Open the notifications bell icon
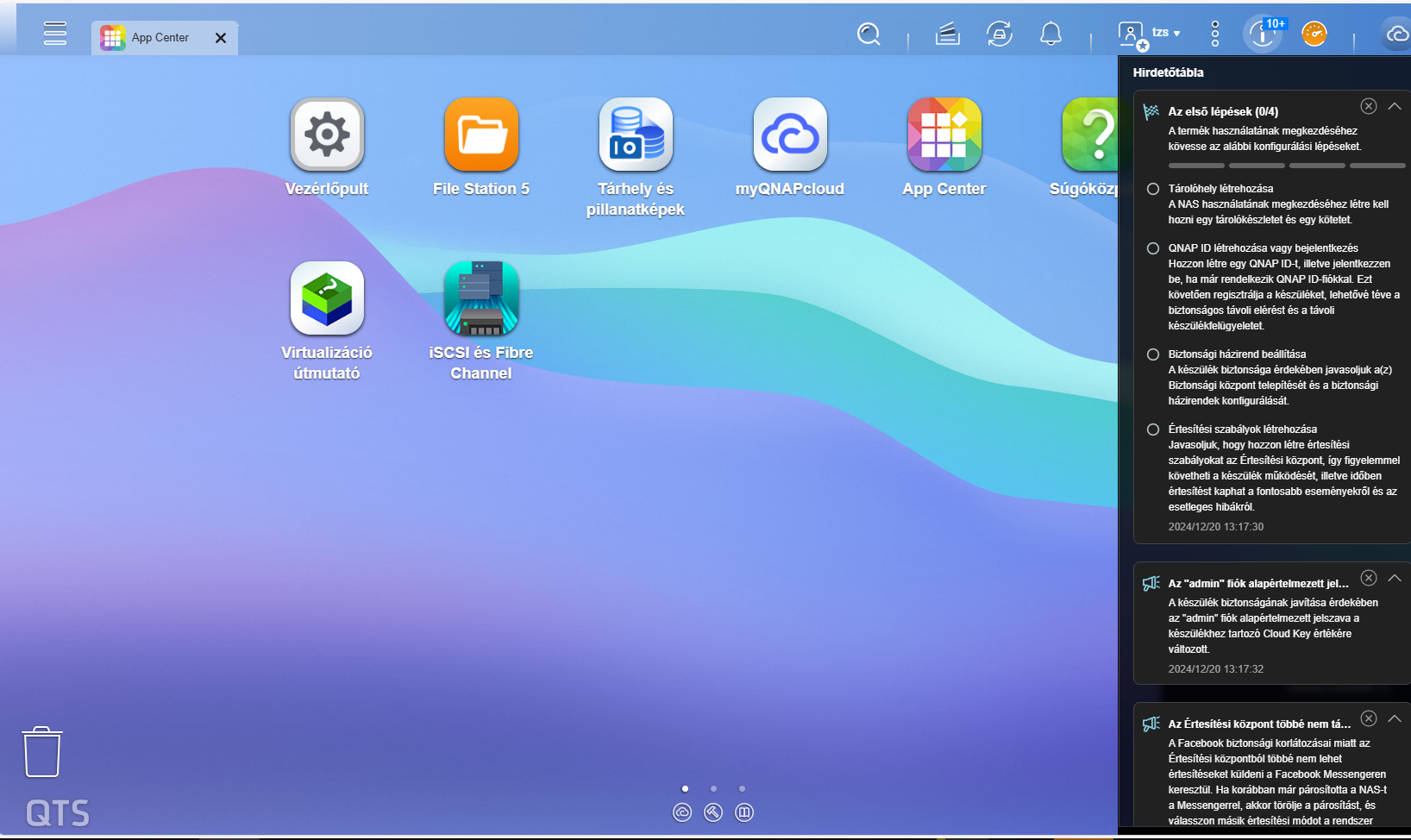The image size is (1411, 840). click(x=1050, y=34)
